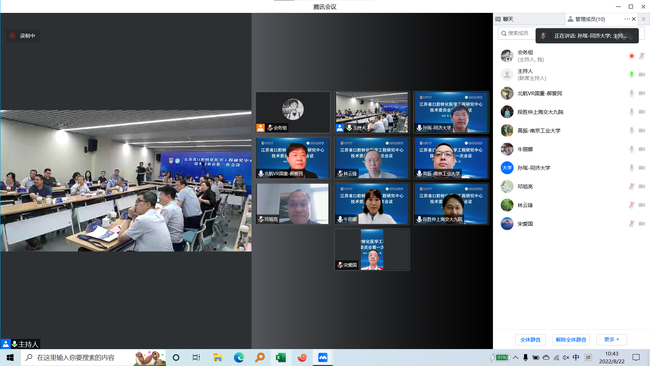Click the 搜索成员 member search field
This screenshot has width=650, height=366.
tap(517, 33)
